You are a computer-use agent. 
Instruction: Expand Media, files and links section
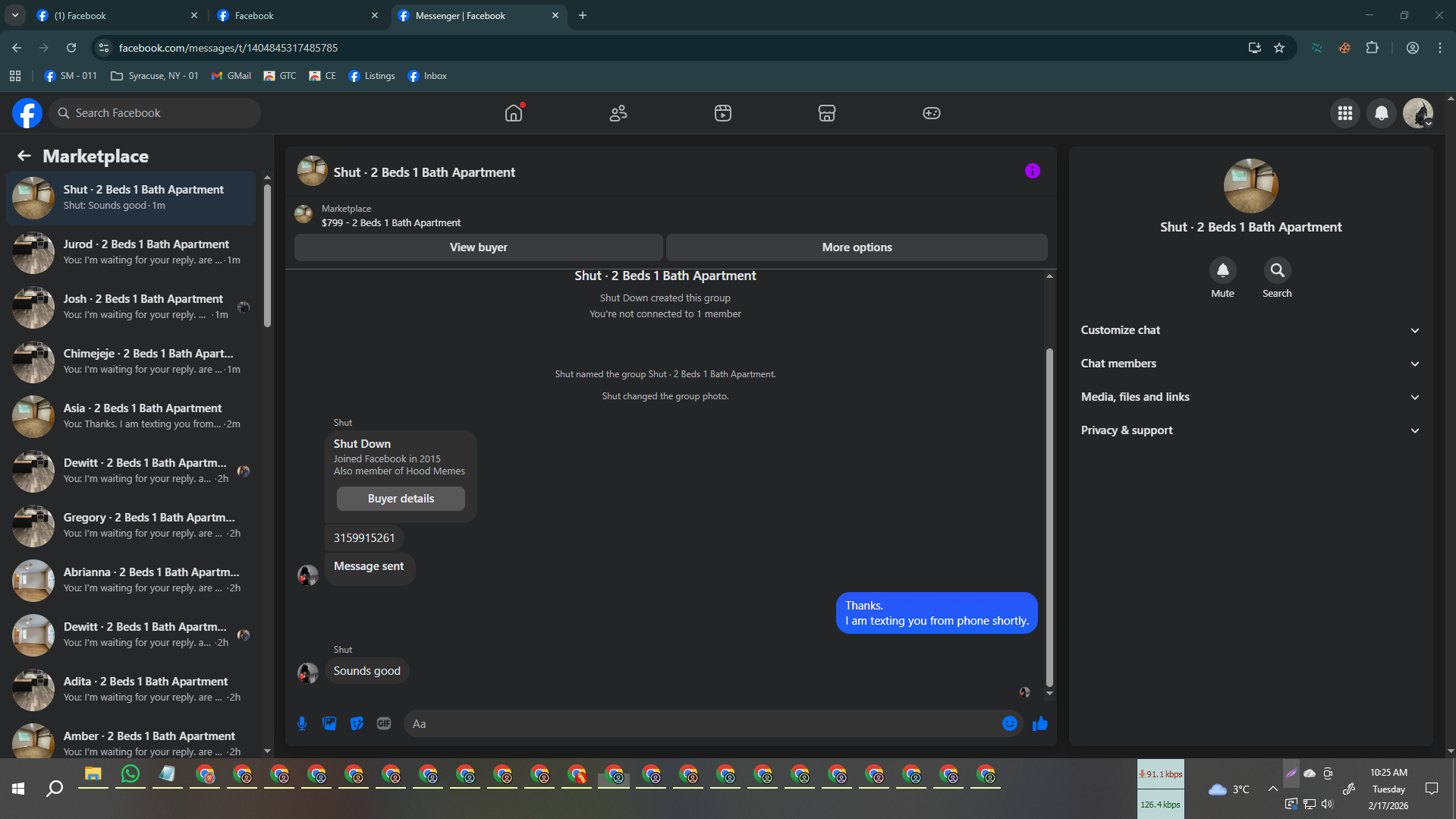click(x=1250, y=397)
